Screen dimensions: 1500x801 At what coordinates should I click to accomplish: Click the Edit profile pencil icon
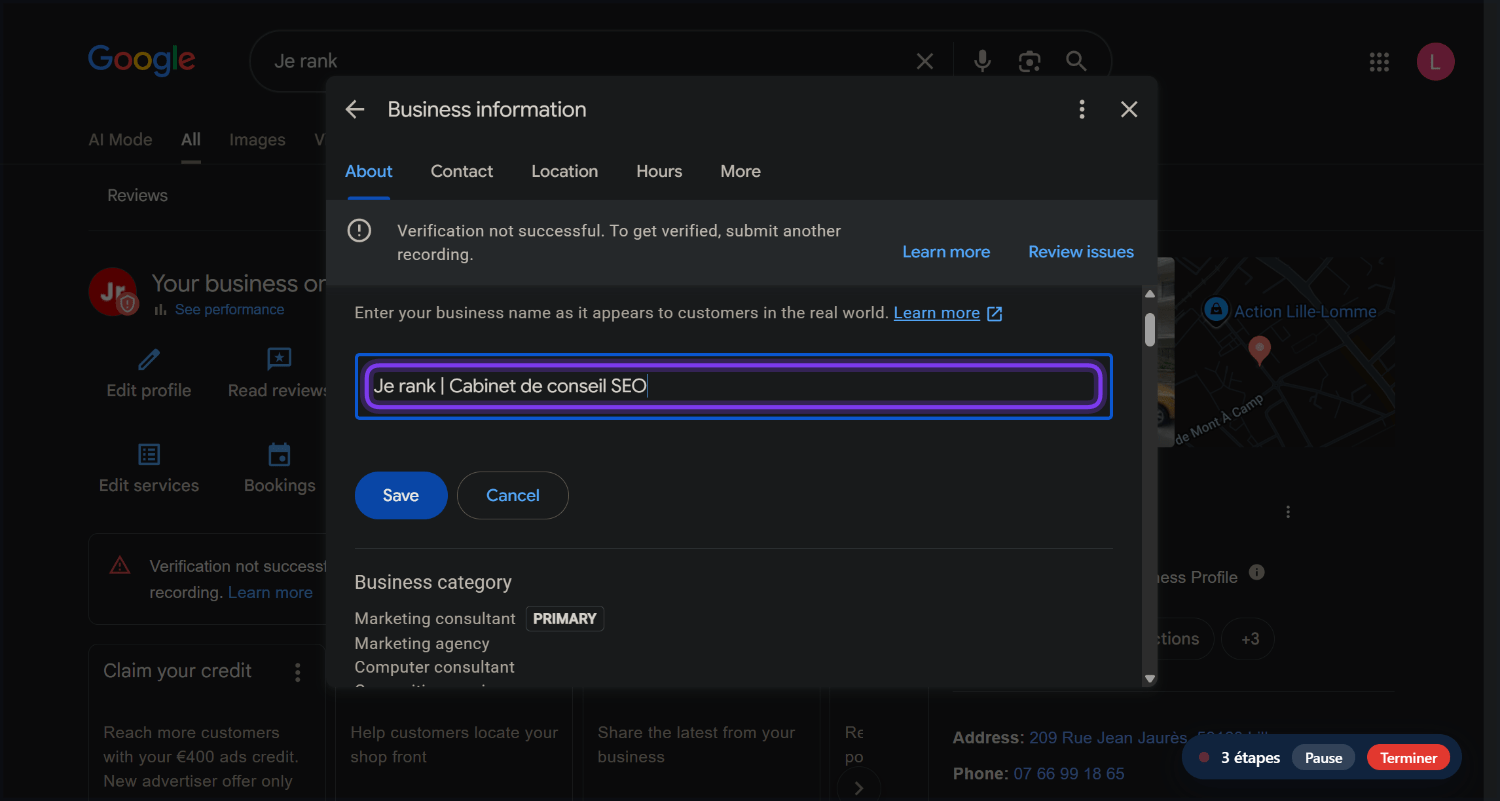pos(149,359)
